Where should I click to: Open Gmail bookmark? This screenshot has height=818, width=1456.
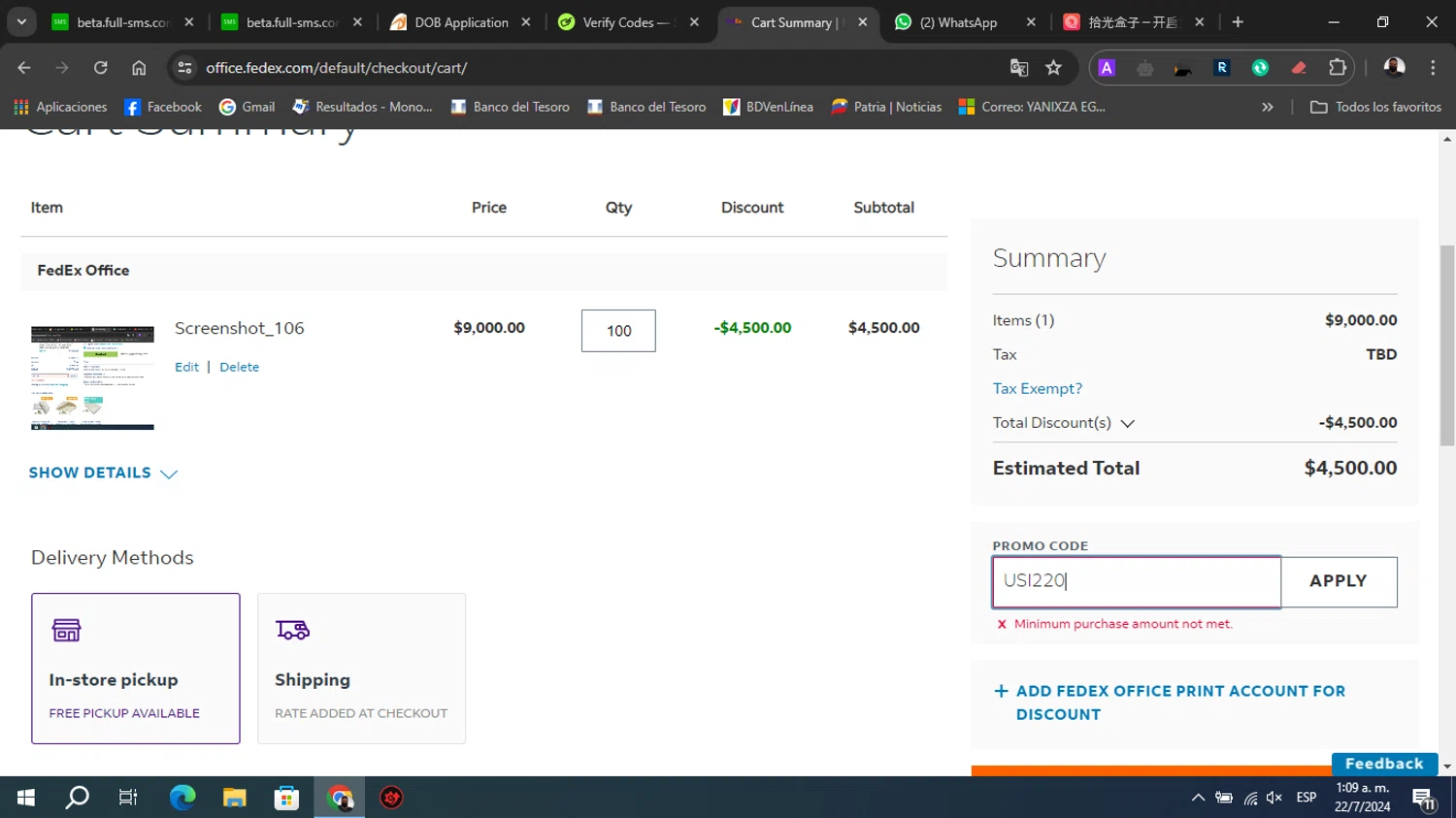pyautogui.click(x=248, y=107)
